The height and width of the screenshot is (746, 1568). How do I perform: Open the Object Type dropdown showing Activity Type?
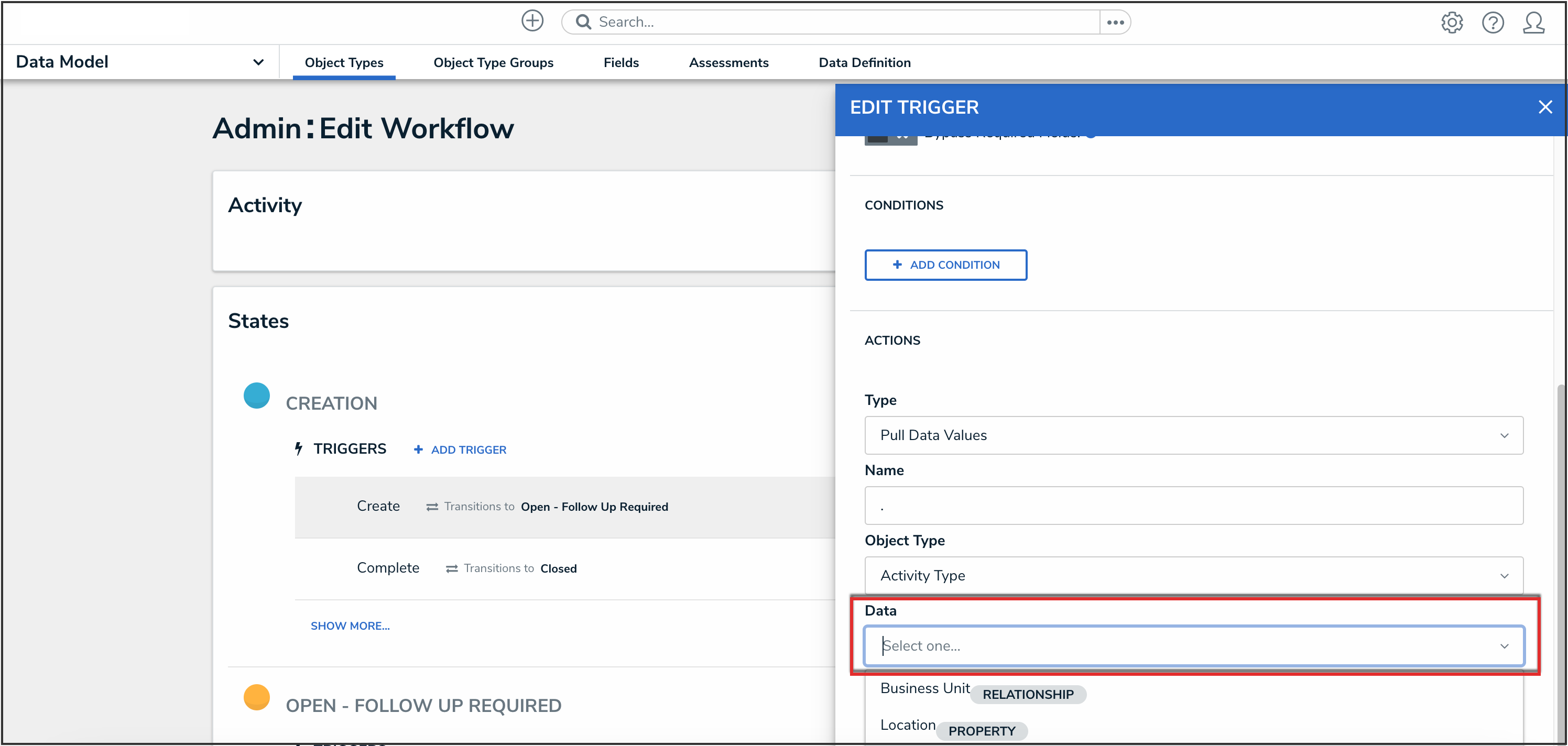pyautogui.click(x=1193, y=576)
